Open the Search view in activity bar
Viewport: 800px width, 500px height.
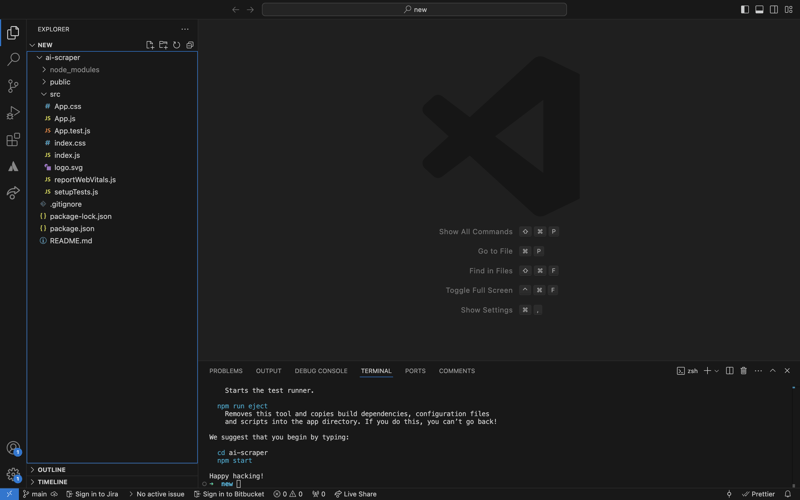13,59
